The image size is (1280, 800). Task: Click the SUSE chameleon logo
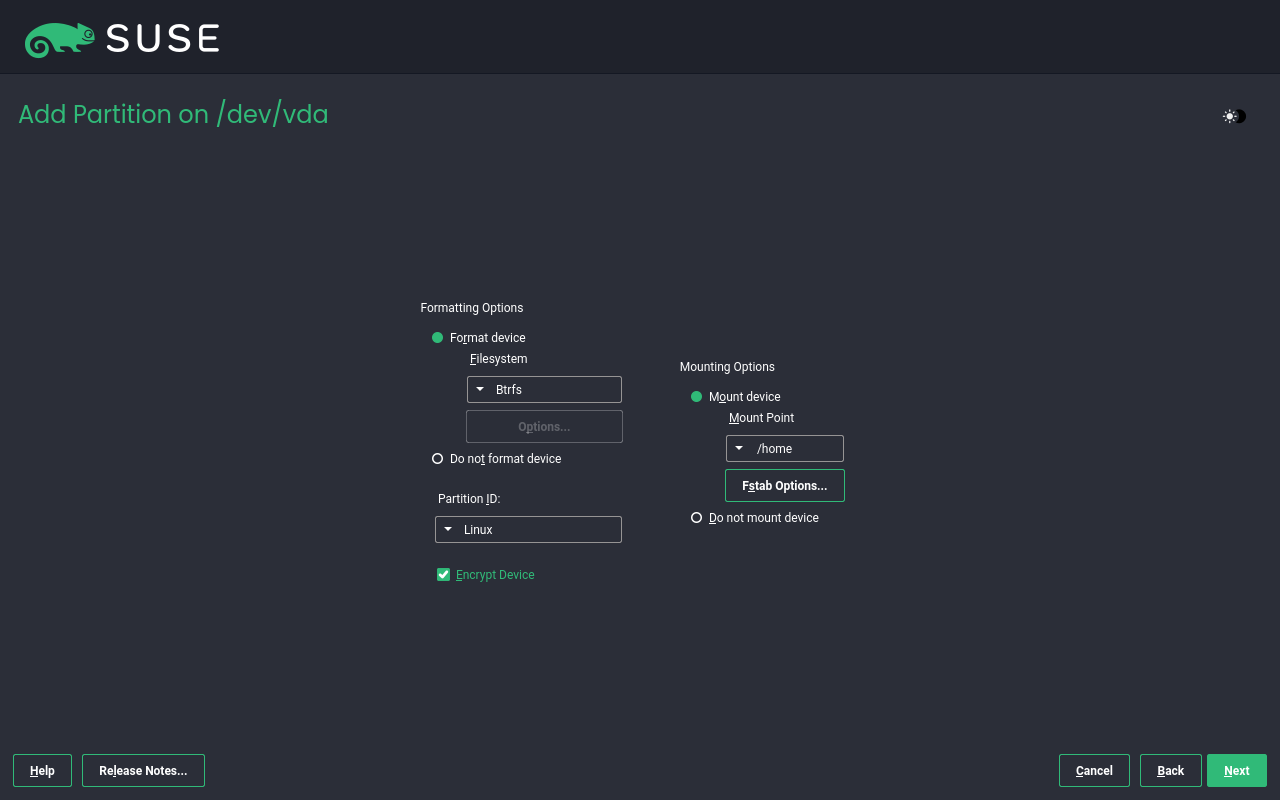point(60,39)
